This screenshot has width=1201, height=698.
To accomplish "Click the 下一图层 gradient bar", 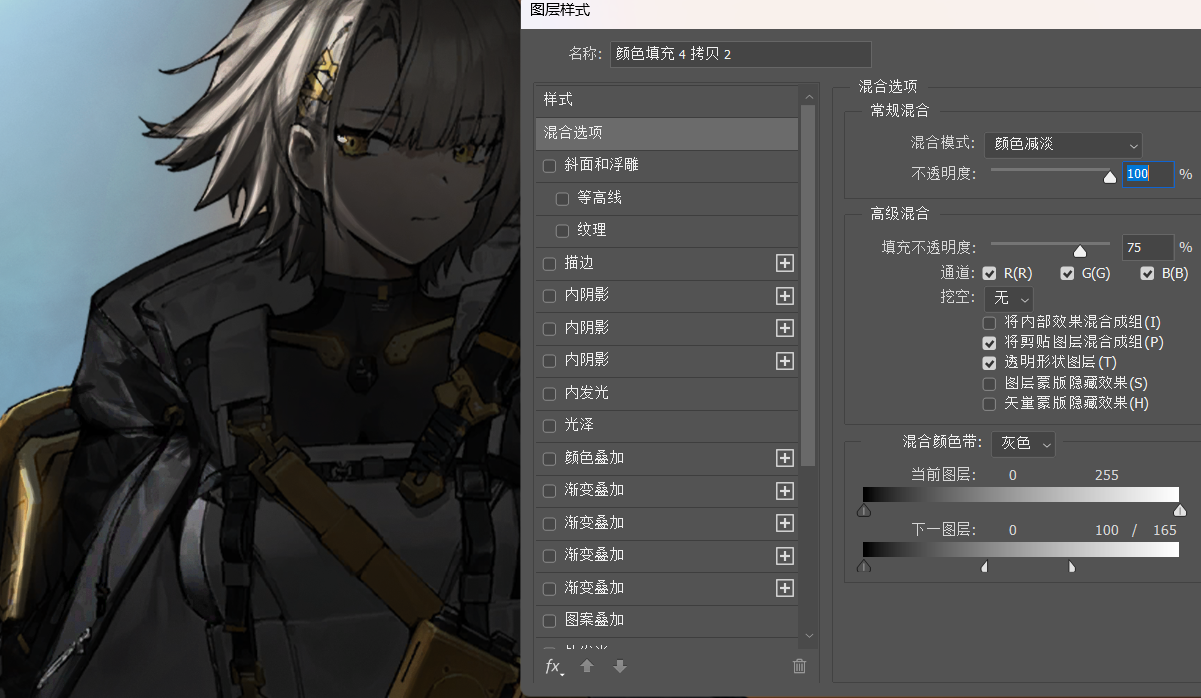I will (1021, 550).
